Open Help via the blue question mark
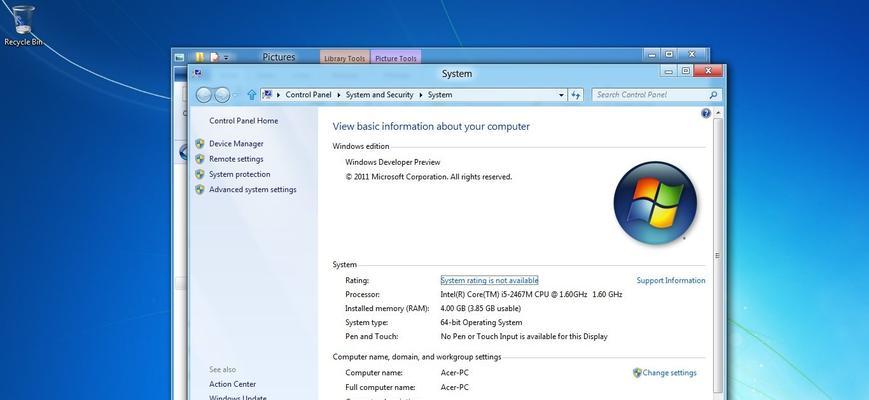 click(x=706, y=113)
